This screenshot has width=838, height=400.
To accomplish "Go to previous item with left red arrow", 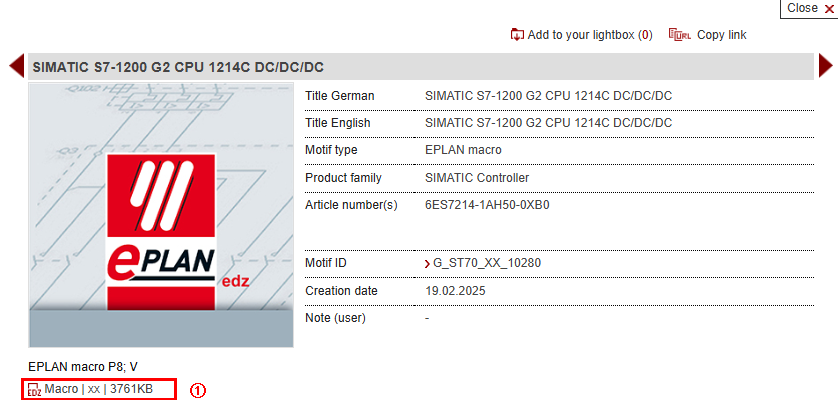I will (x=16, y=66).
